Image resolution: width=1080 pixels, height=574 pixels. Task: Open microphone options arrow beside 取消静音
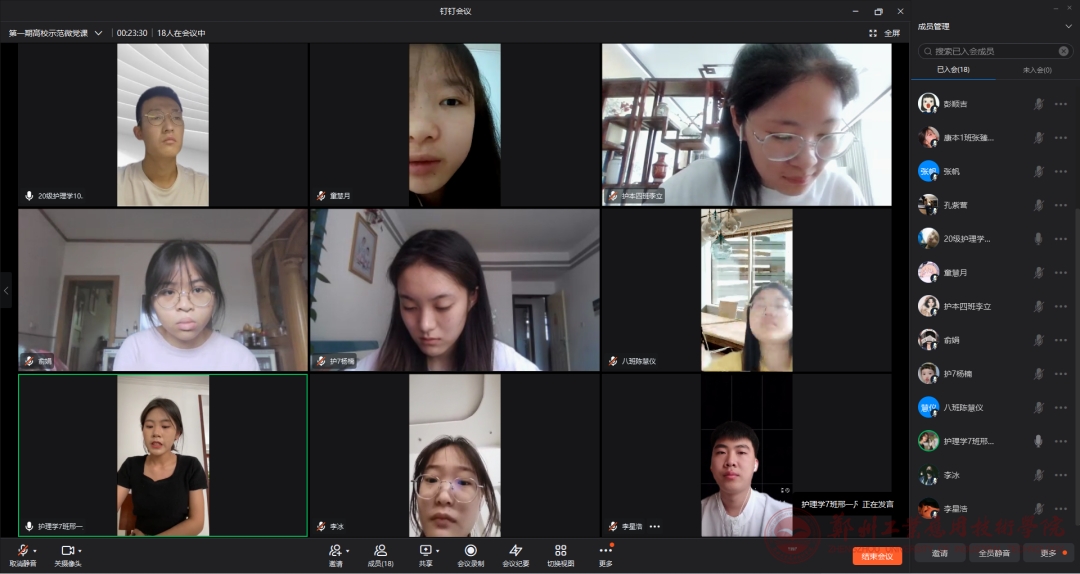coord(35,551)
